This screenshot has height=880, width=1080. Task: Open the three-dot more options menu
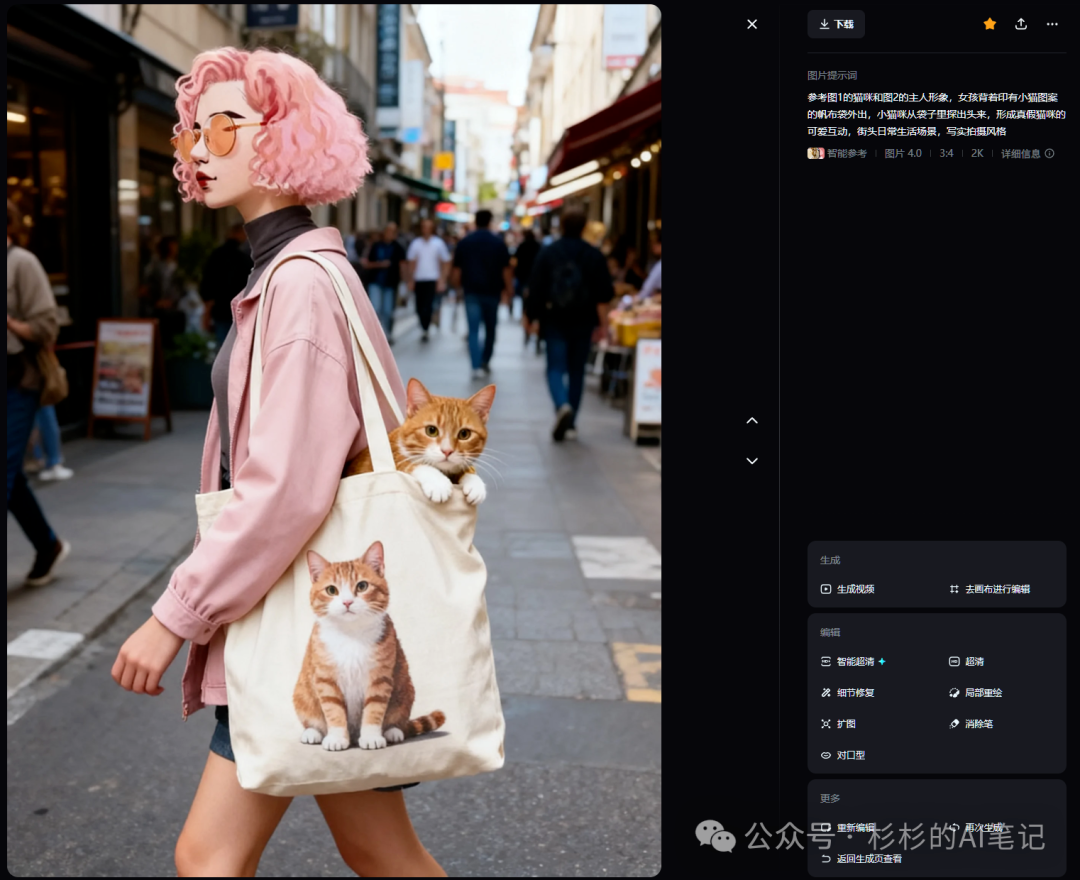pyautogui.click(x=1052, y=24)
